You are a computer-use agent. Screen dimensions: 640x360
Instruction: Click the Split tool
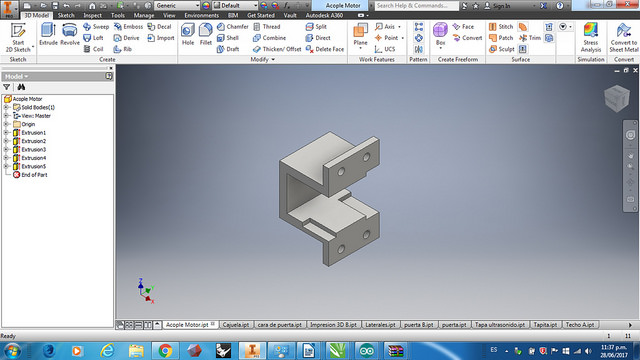pyautogui.click(x=316, y=27)
